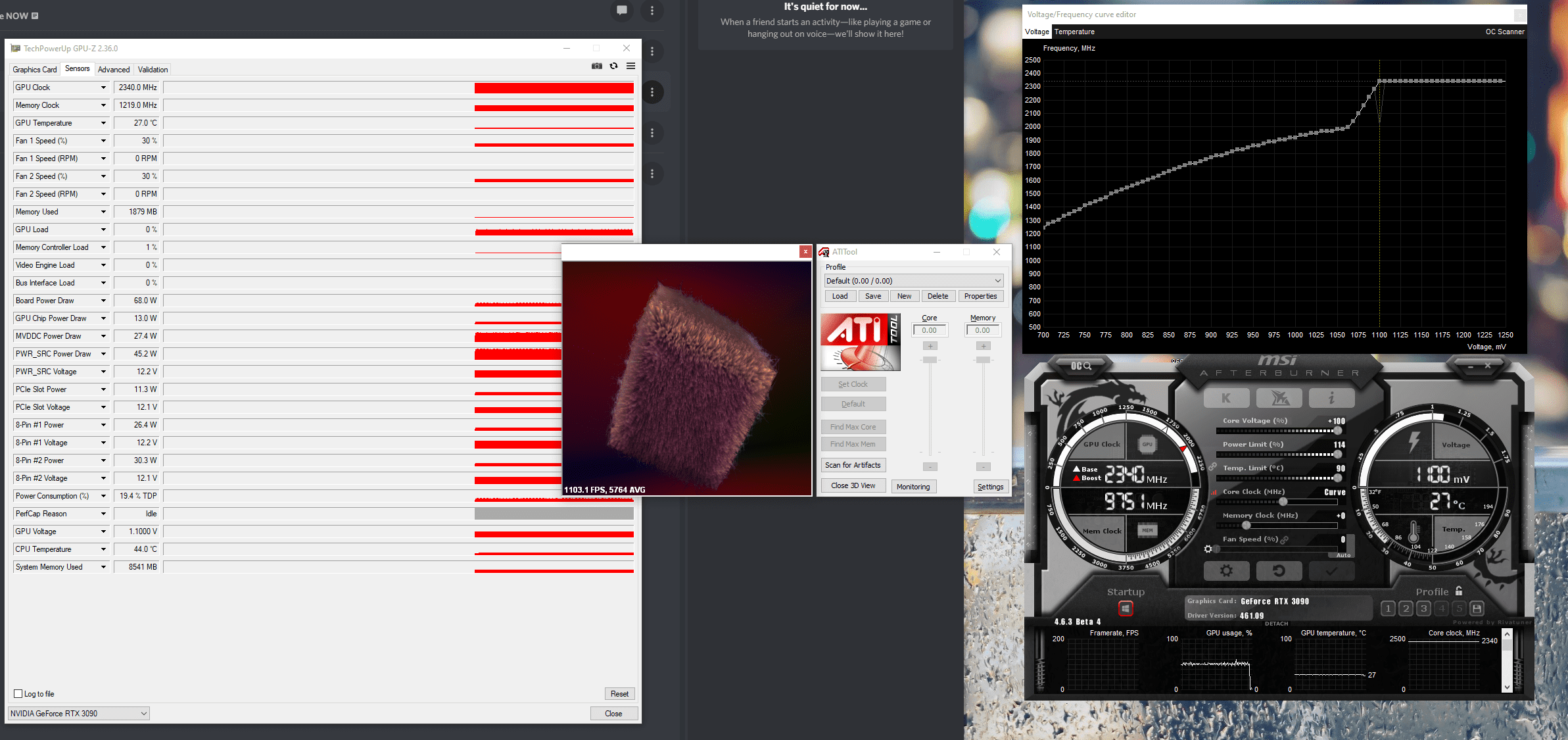Switch to the Temperature tab in the curve editor
This screenshot has height=740, width=1568.
pyautogui.click(x=1074, y=32)
